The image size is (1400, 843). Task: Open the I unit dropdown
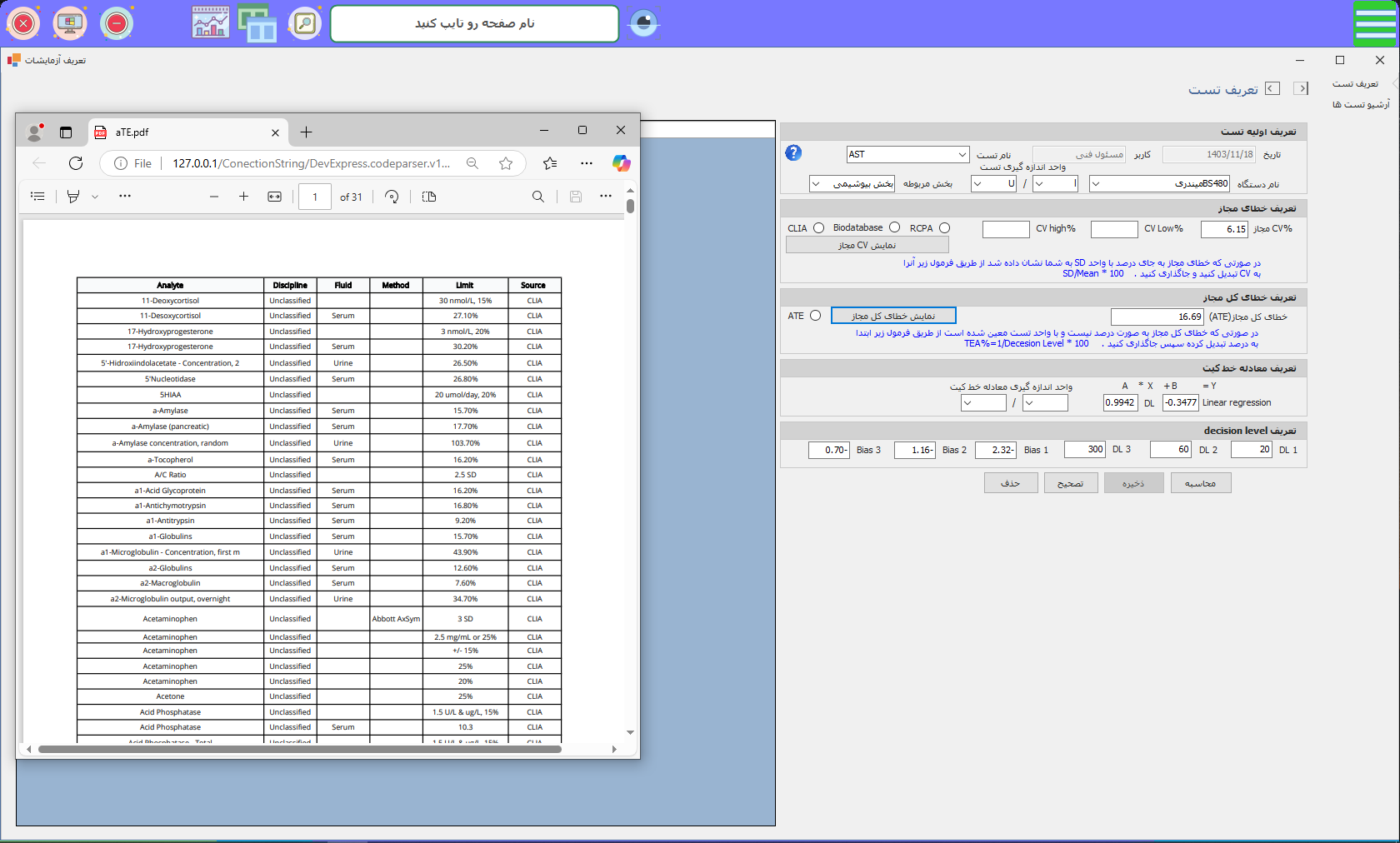(x=1039, y=183)
